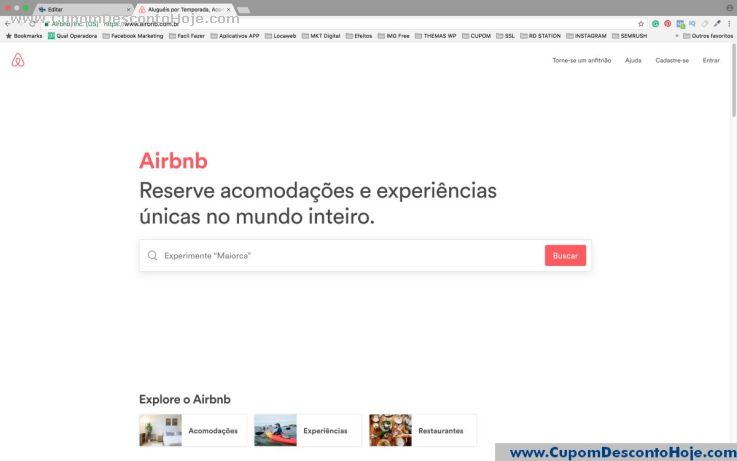This screenshot has height=461, width=737.
Task: Open the red Pinterest extension icon
Action: tap(667, 23)
